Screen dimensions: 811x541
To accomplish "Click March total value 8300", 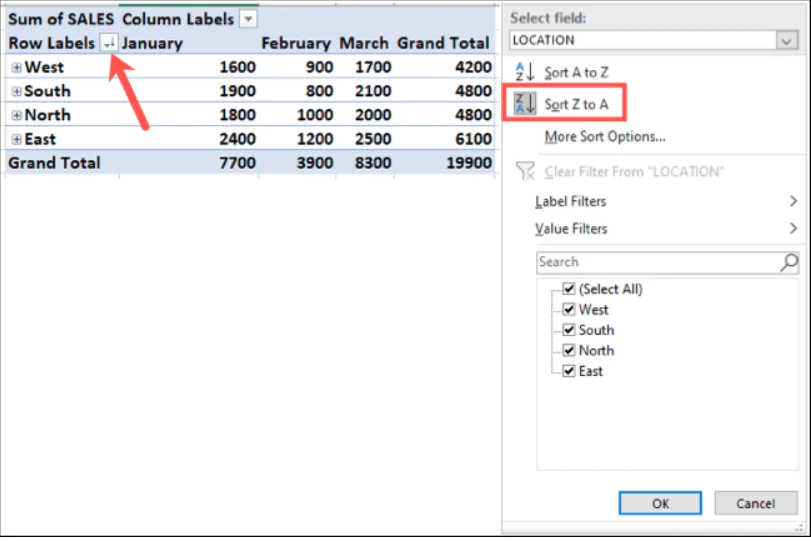I will coord(373,163).
